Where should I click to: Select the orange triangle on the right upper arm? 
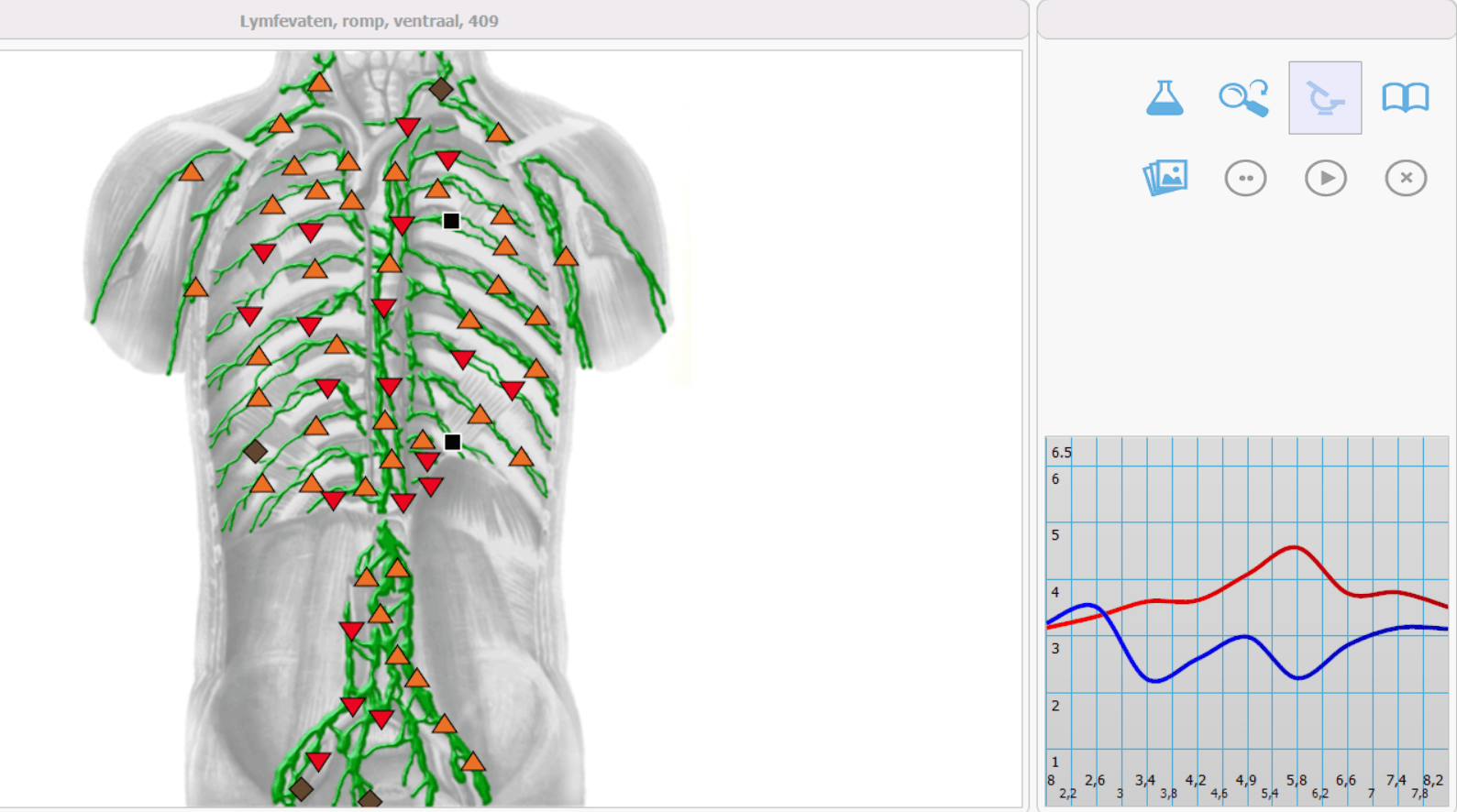pos(566,257)
